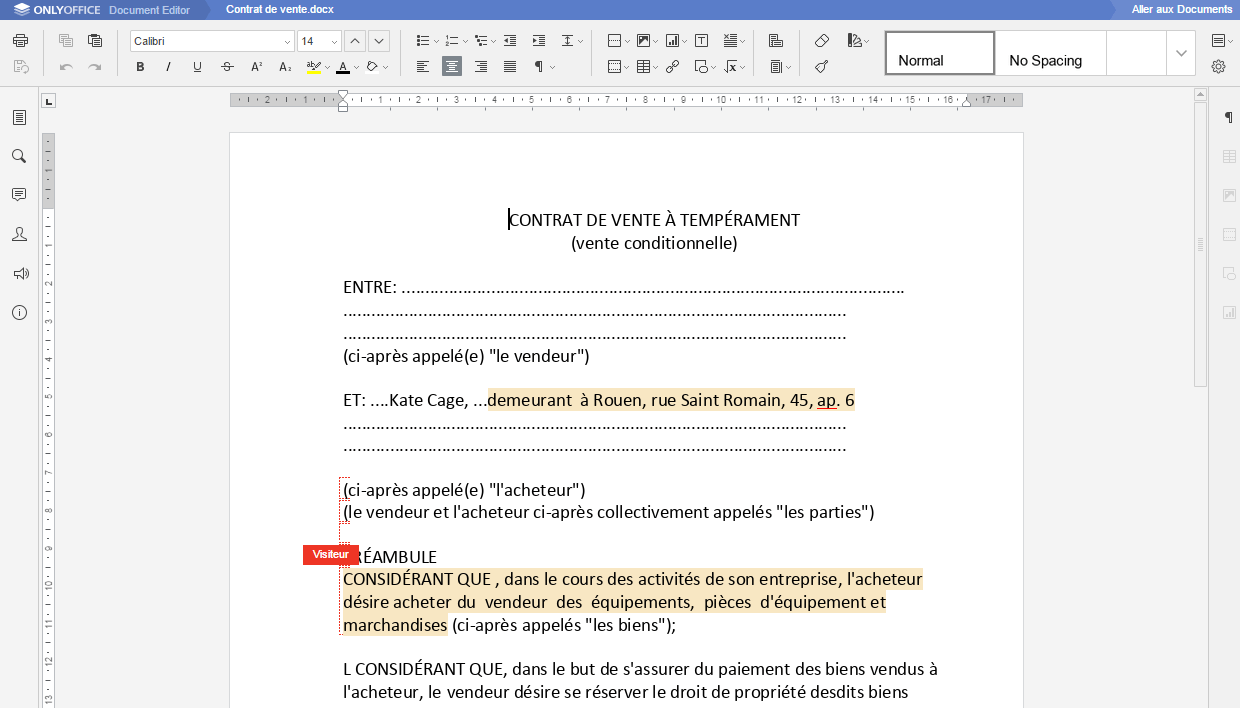The width and height of the screenshot is (1240, 708).
Task: Insert an equation
Action: (733, 67)
